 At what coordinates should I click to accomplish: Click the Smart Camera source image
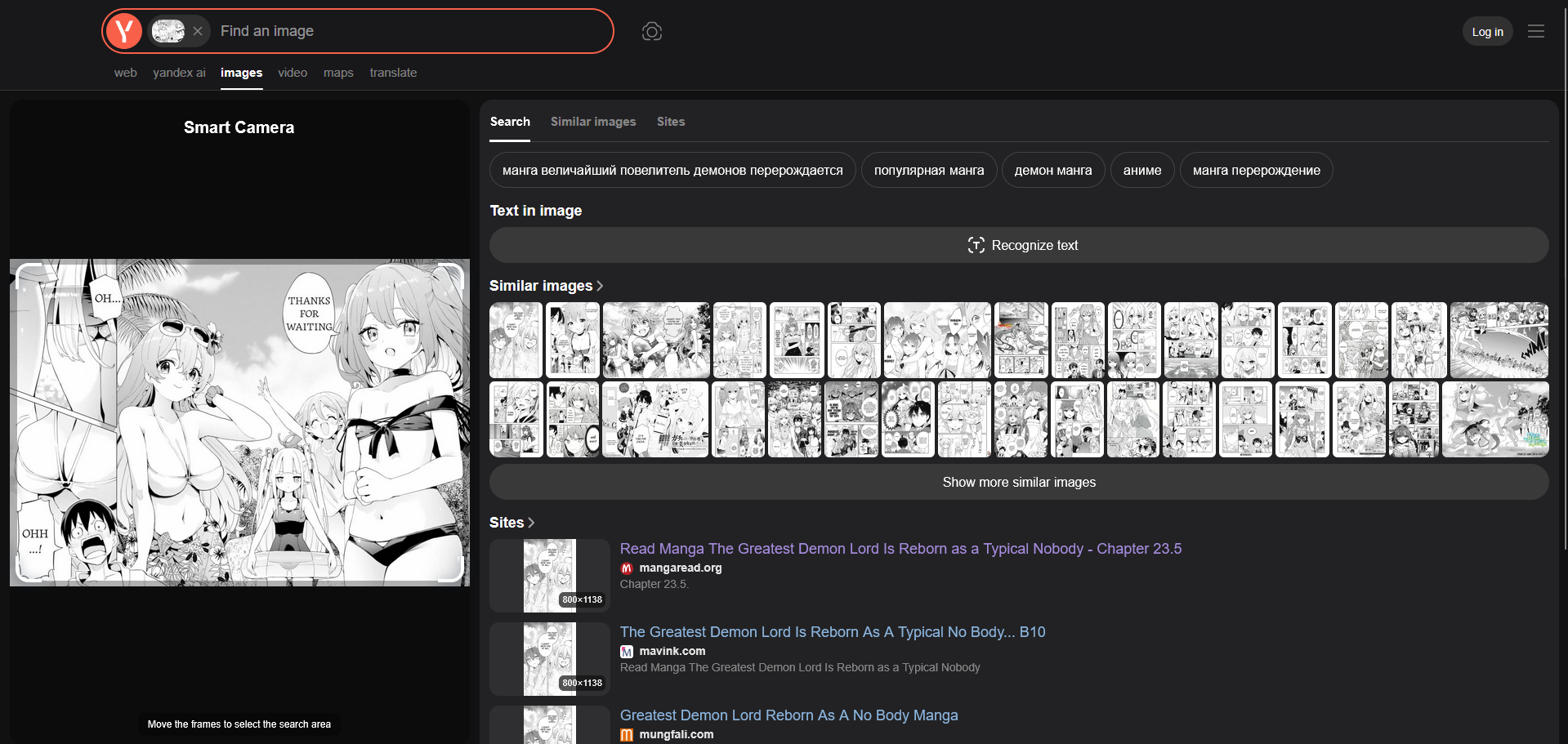(239, 422)
